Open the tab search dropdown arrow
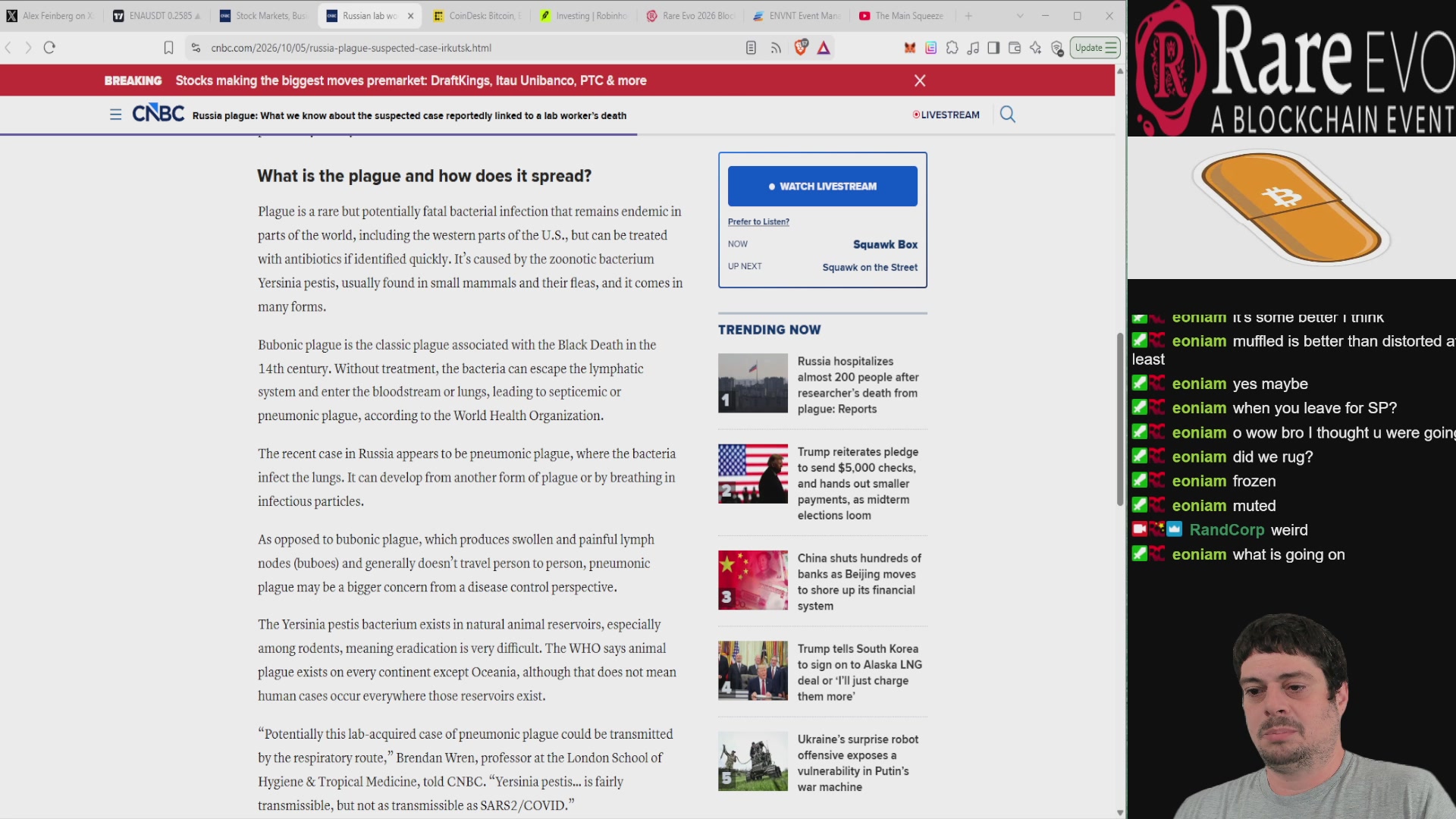Viewport: 1456px width, 819px height. [x=1020, y=15]
